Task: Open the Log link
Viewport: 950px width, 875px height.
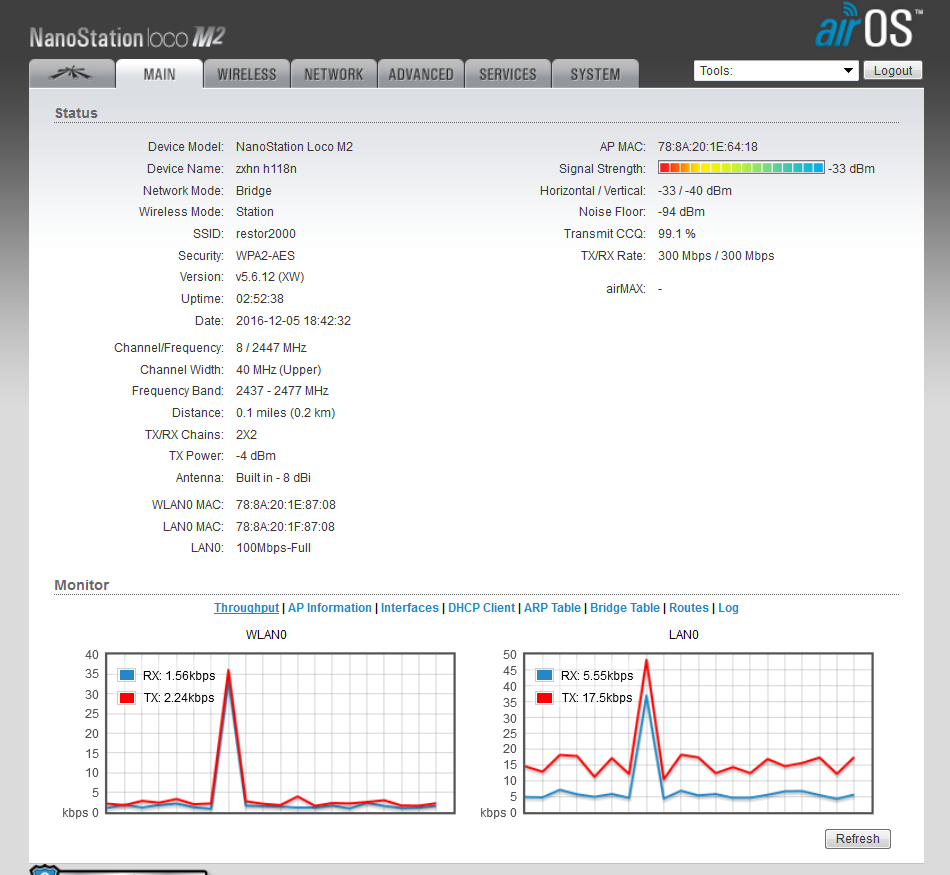Action: (728, 608)
